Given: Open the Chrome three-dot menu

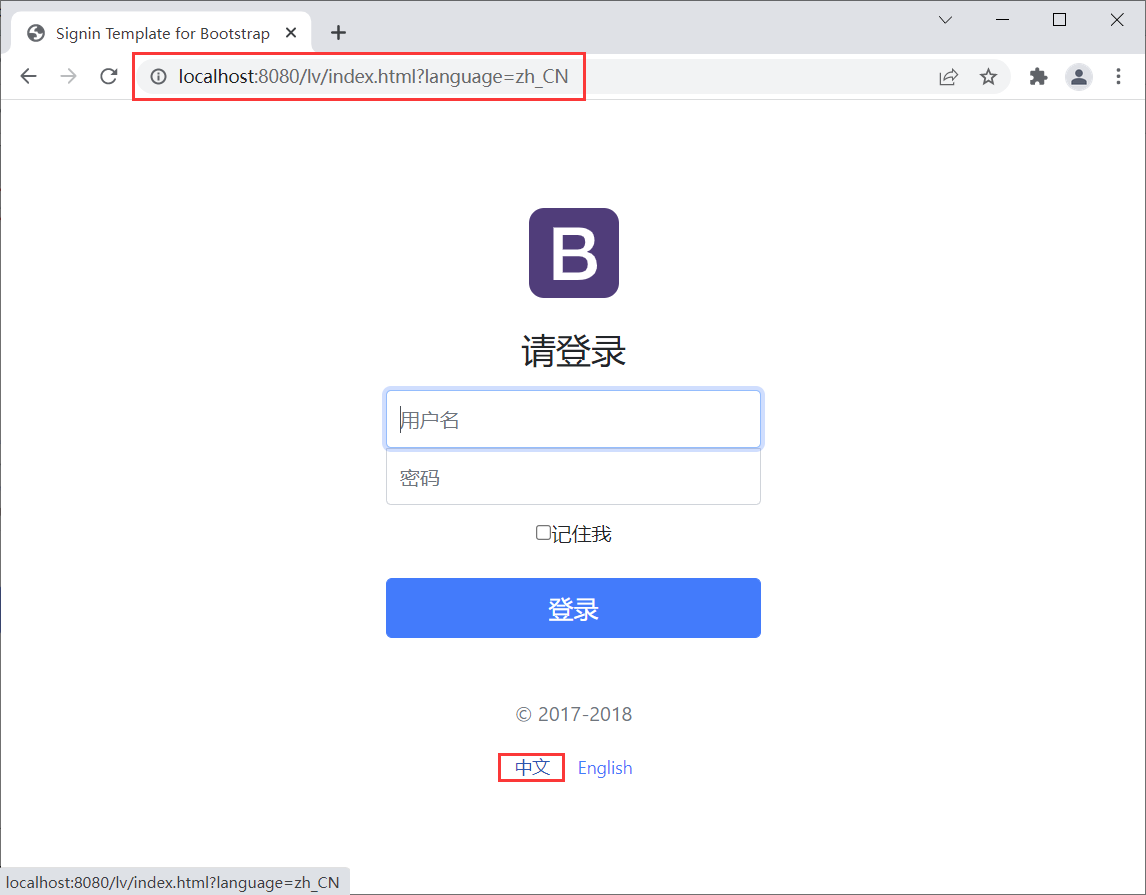Looking at the screenshot, I should tap(1118, 77).
